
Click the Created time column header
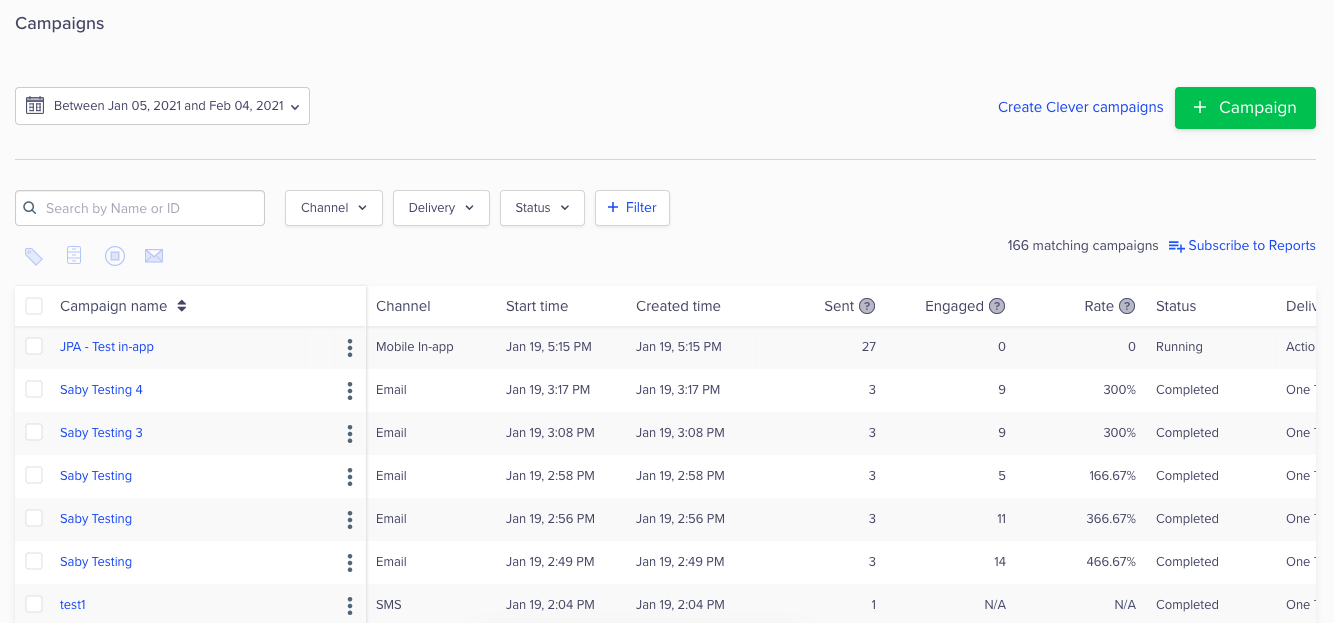(678, 306)
